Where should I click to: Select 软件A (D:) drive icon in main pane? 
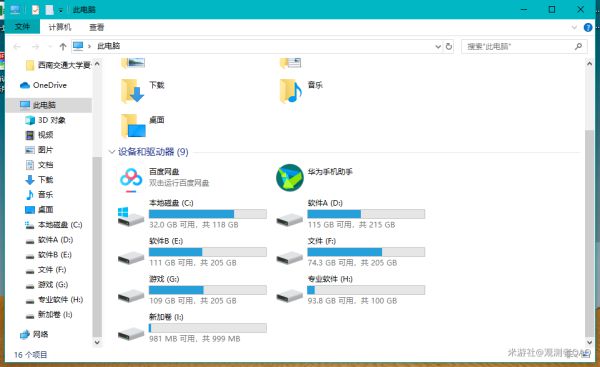tap(290, 219)
